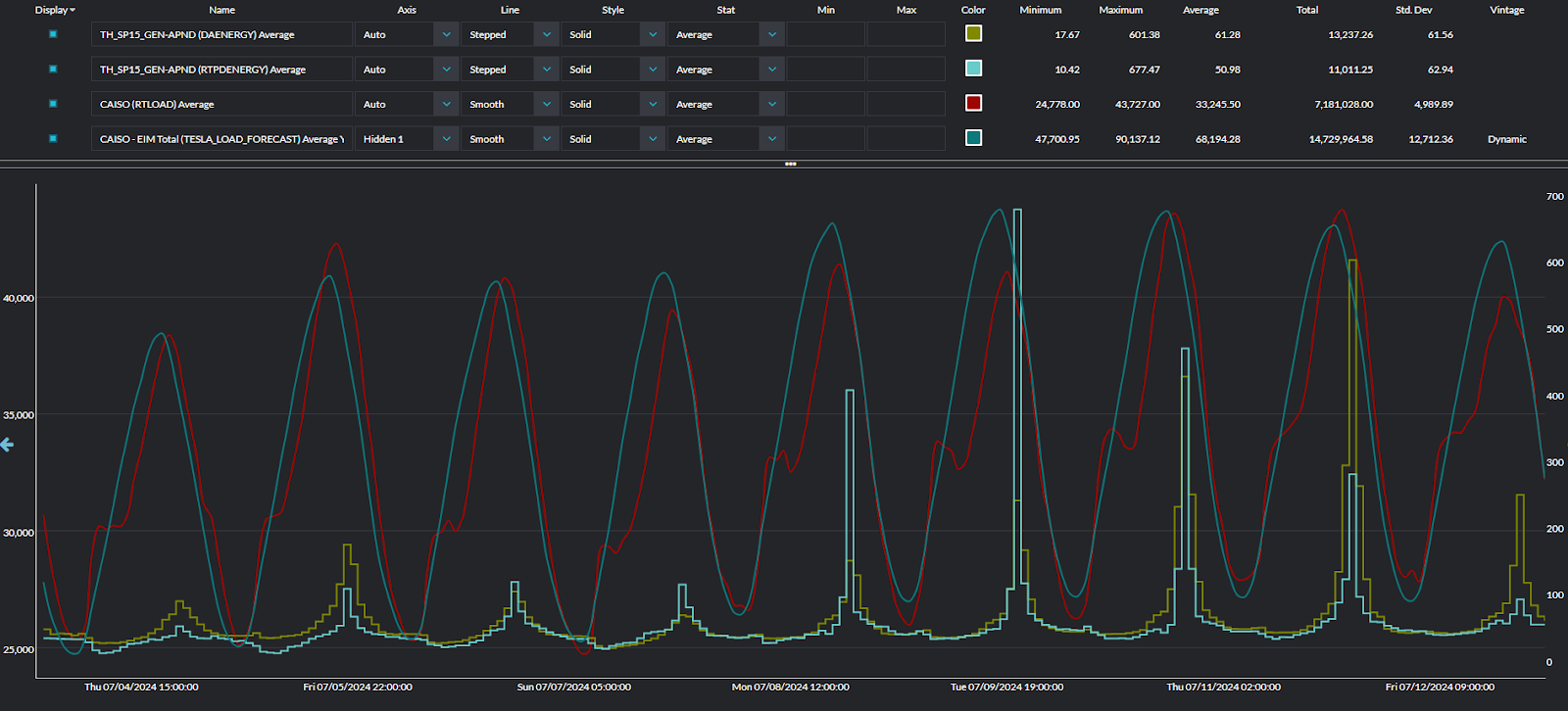The width and height of the screenshot is (1568, 711).
Task: Toggle display of TH_SP15 DAENERGY series
Action: pos(53,34)
